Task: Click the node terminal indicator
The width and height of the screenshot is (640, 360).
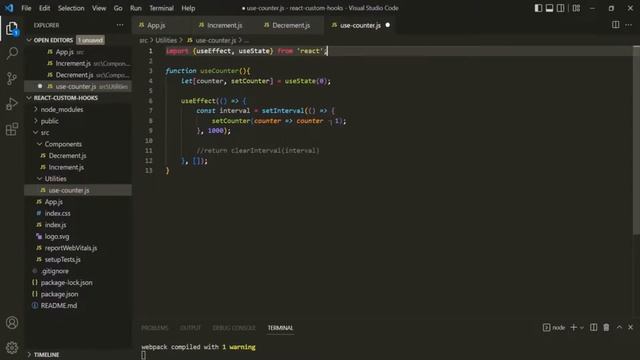Action: point(554,327)
